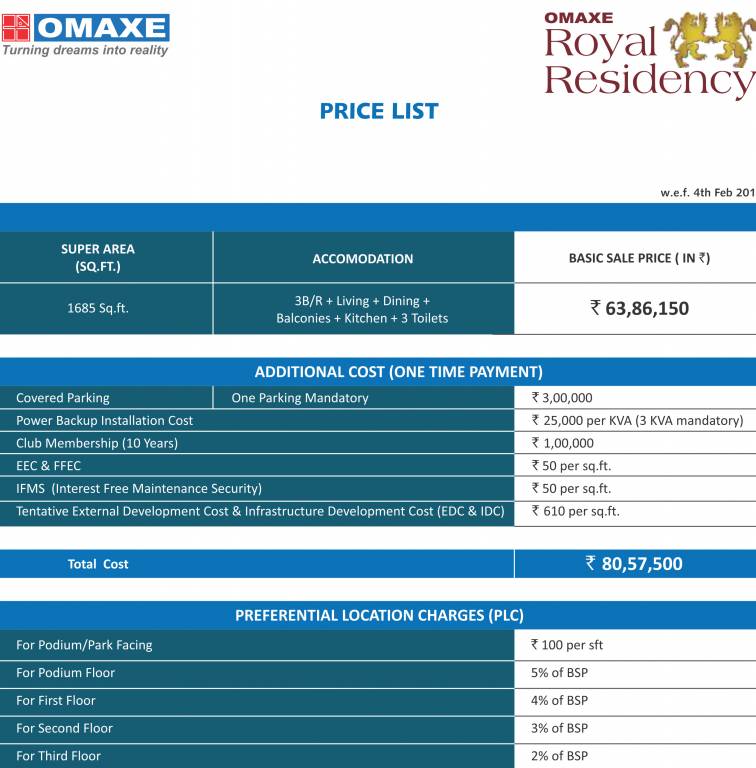The height and width of the screenshot is (768, 756).
Task: Select the '3B/R + Living + Dining' accommodation cell
Action: (x=362, y=310)
